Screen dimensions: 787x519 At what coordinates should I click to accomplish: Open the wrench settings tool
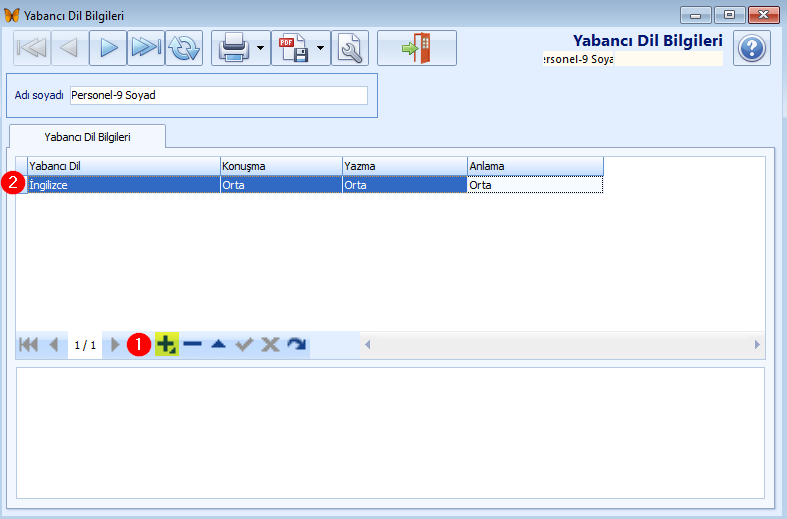click(x=350, y=47)
